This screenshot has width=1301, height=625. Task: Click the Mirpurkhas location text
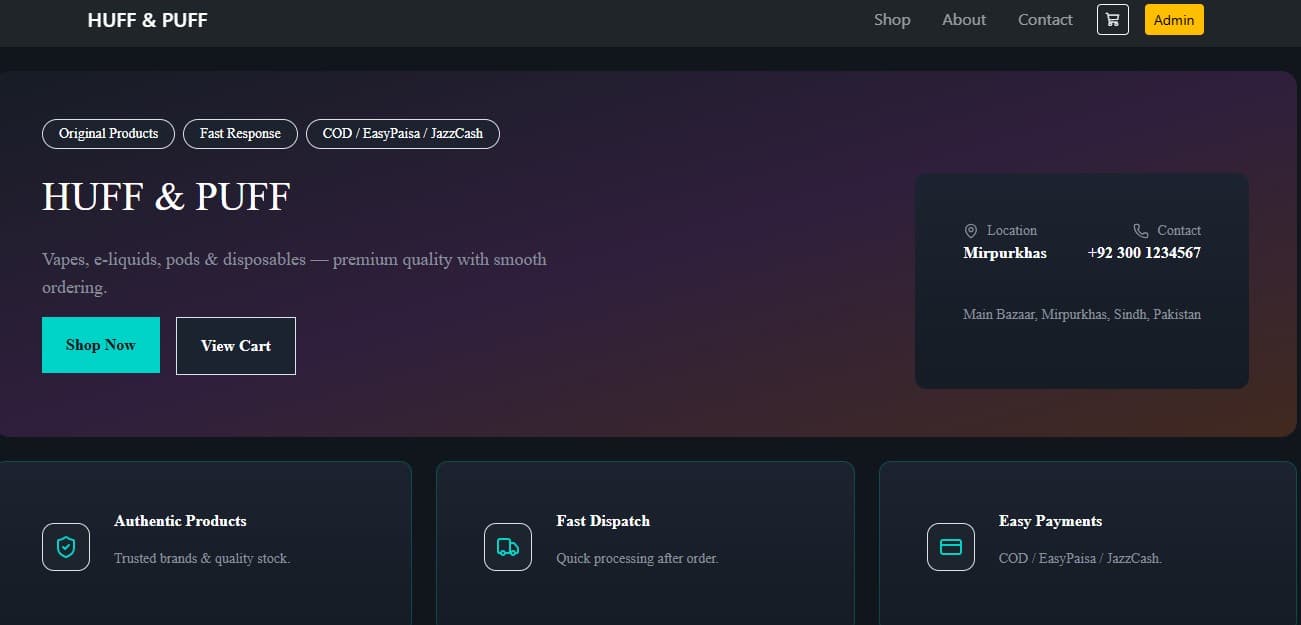1005,253
